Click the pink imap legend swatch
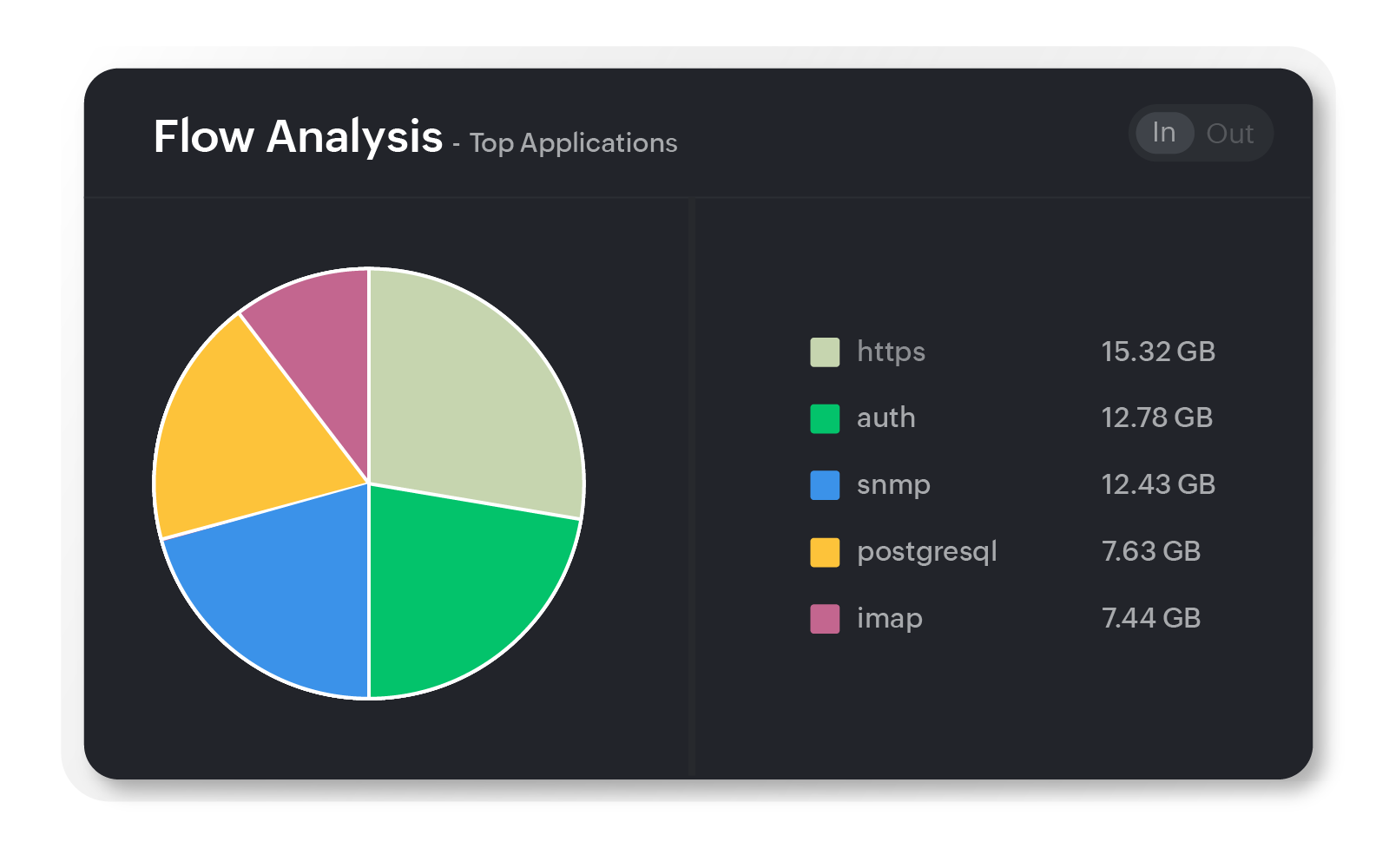The height and width of the screenshot is (868, 1389). [825, 619]
